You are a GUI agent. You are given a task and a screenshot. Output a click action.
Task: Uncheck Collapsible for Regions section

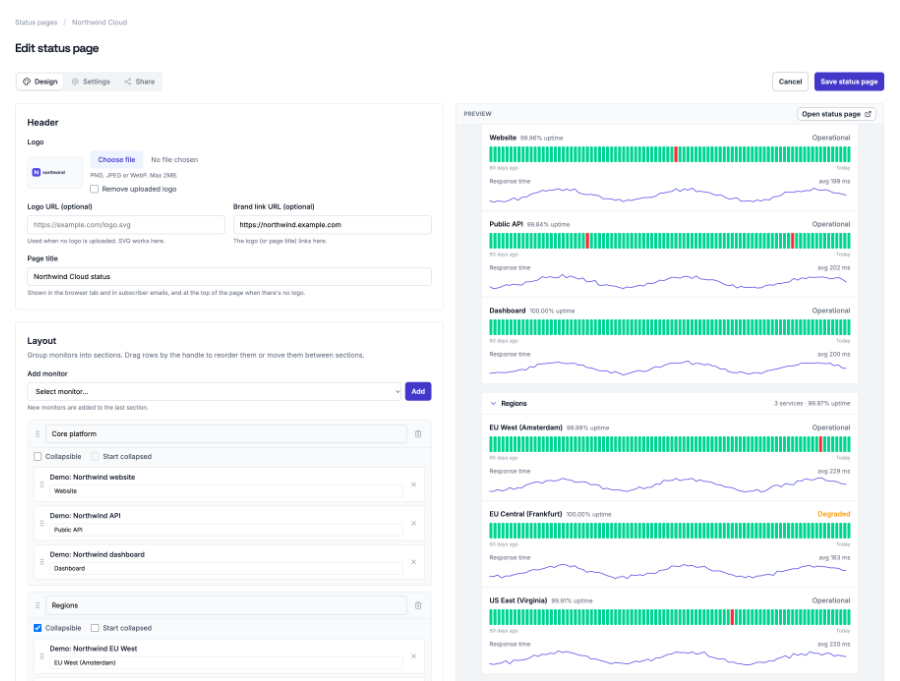(38, 628)
